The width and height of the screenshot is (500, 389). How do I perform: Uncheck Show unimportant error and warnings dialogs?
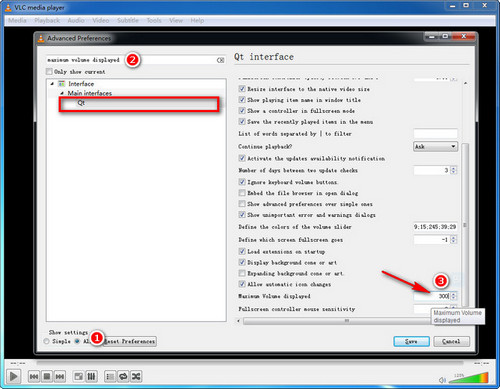click(242, 215)
